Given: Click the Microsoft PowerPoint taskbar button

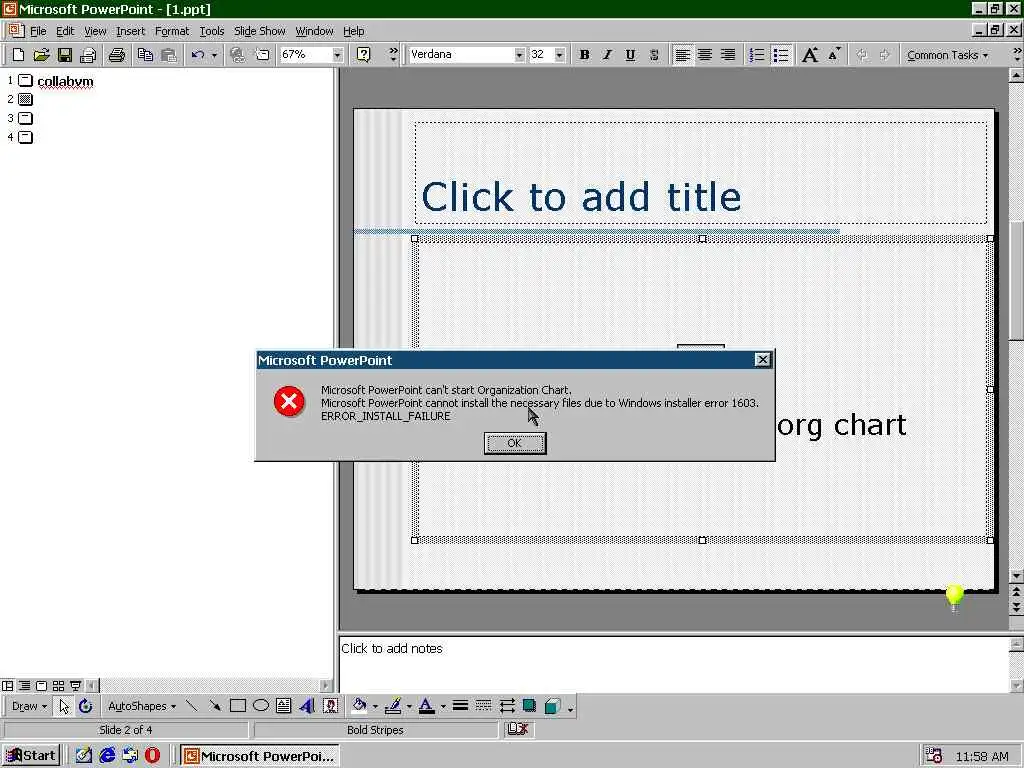Looking at the screenshot, I should (x=260, y=756).
